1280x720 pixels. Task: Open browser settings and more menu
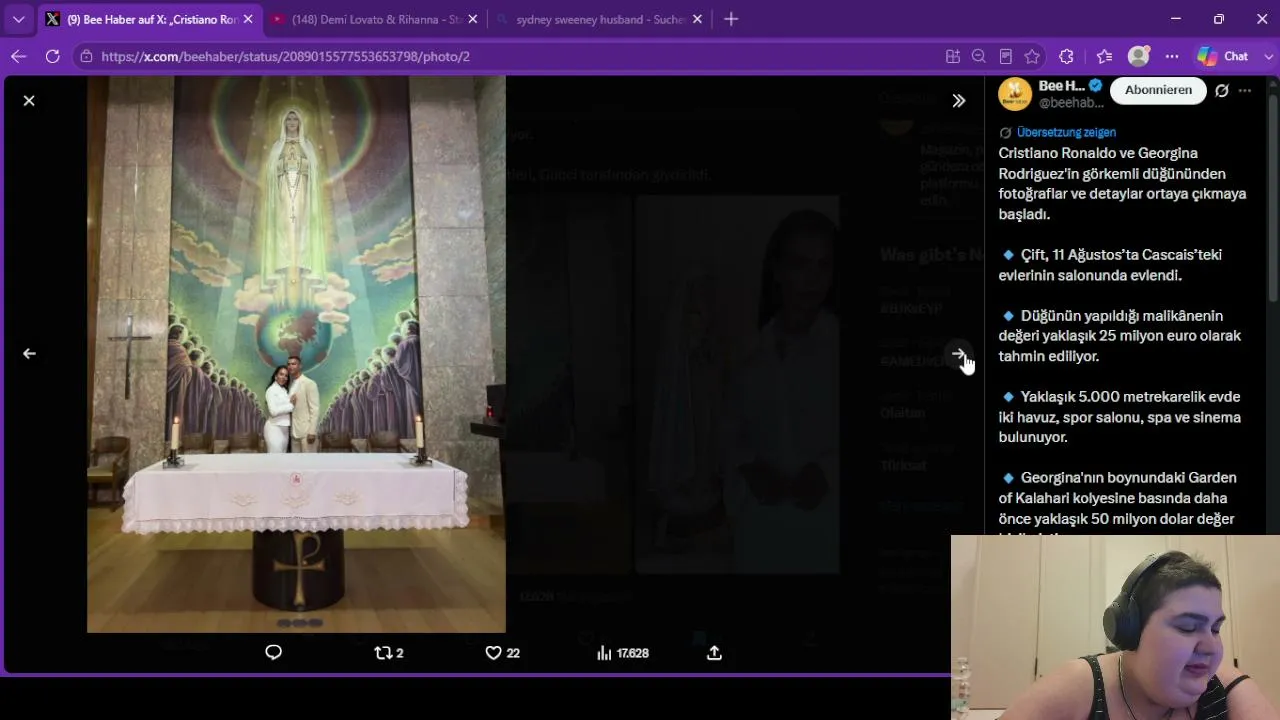1172,56
